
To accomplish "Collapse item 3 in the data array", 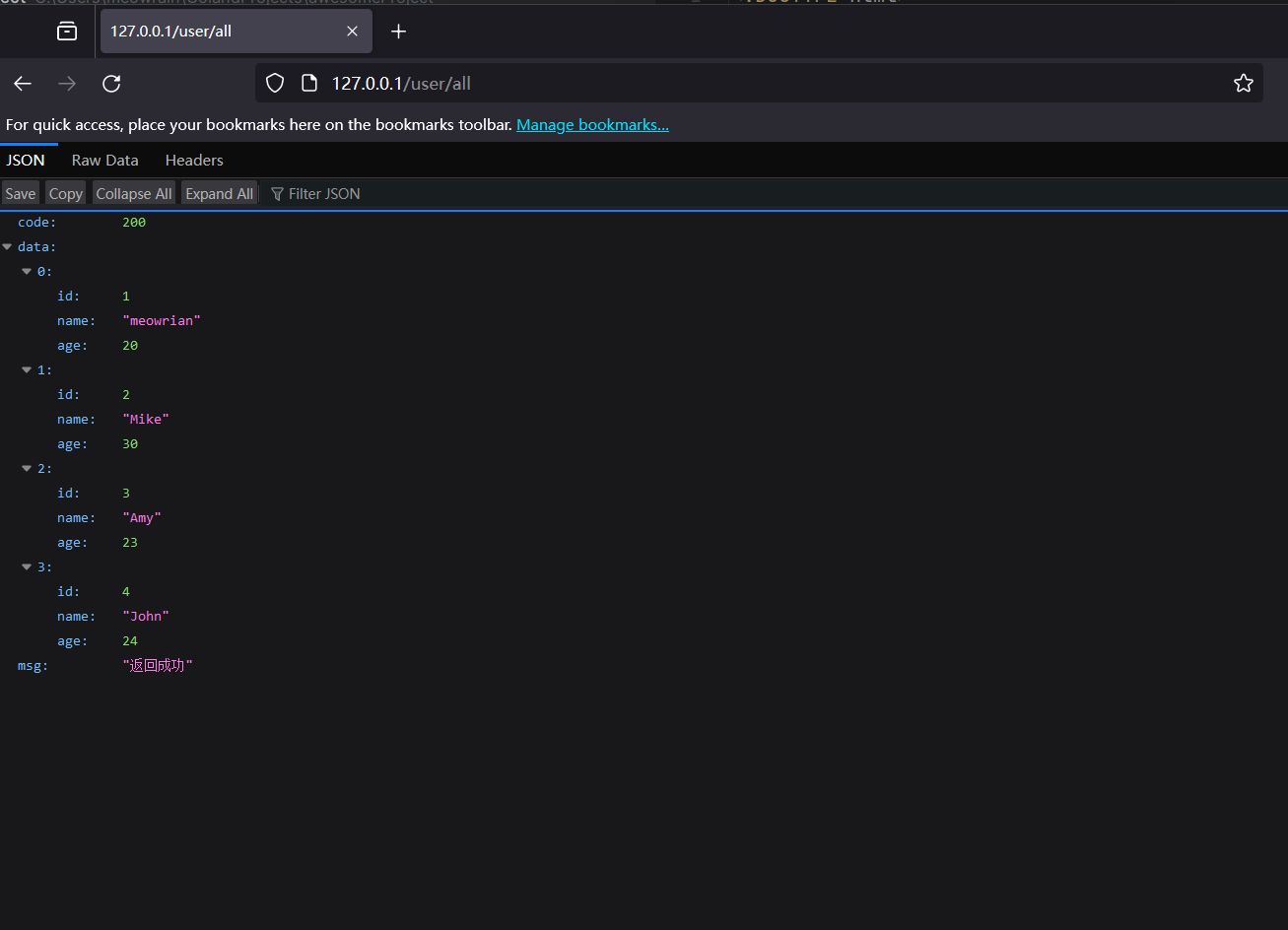I will click(x=28, y=567).
